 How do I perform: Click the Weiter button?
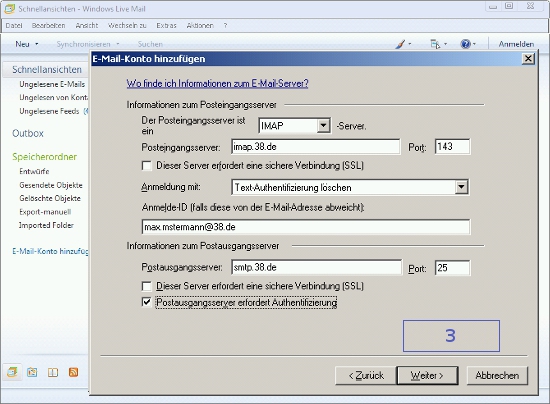tap(427, 376)
